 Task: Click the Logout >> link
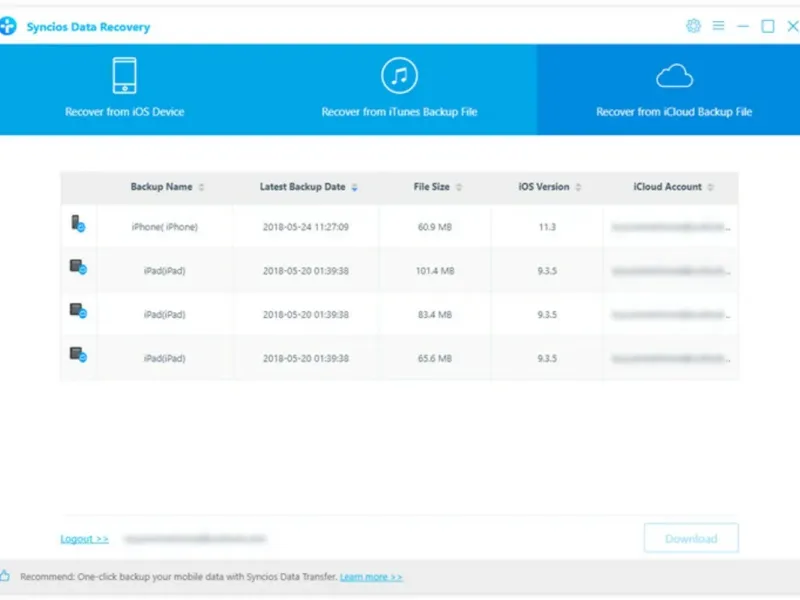84,539
